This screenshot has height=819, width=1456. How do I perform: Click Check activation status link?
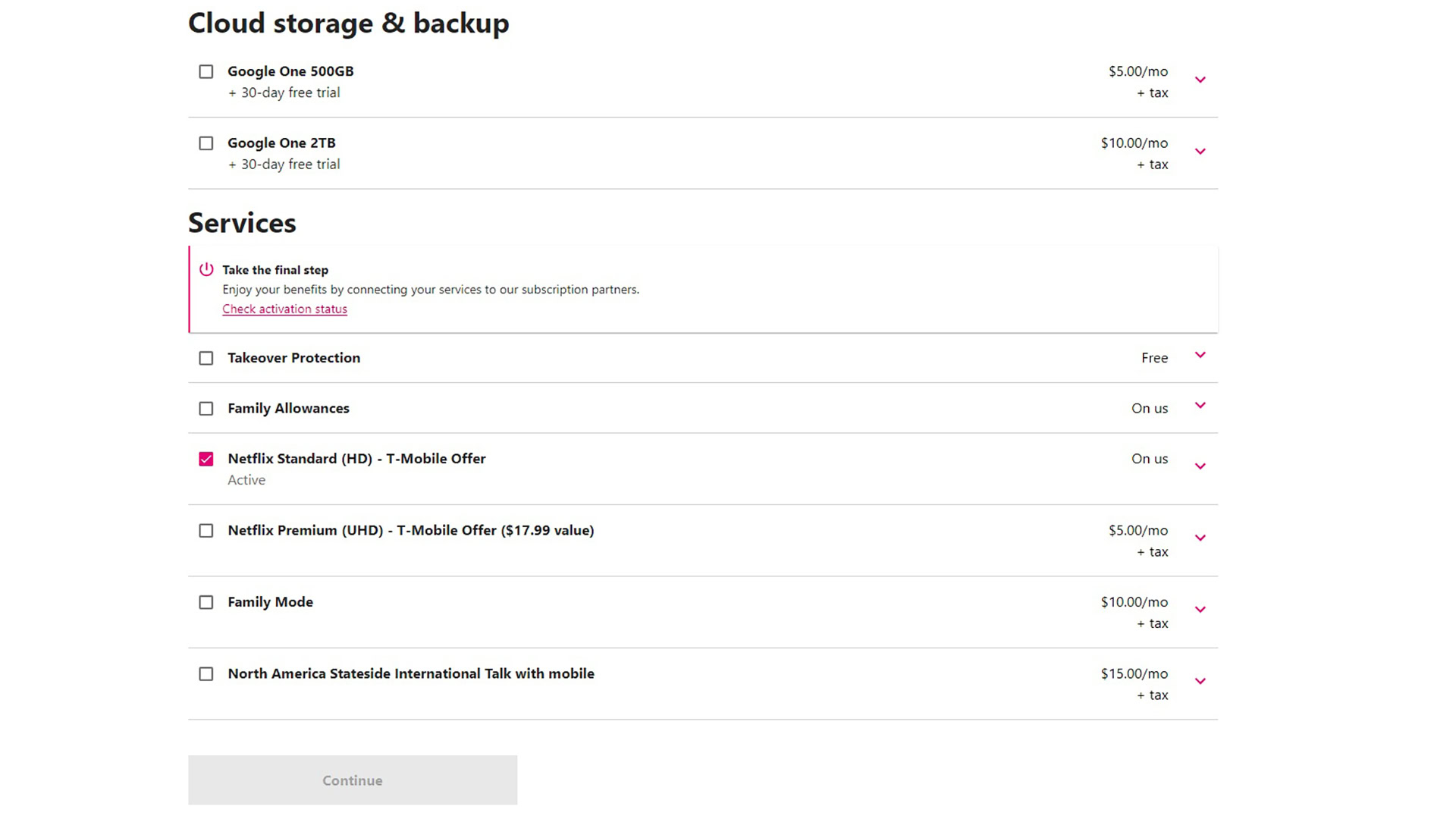coord(285,308)
